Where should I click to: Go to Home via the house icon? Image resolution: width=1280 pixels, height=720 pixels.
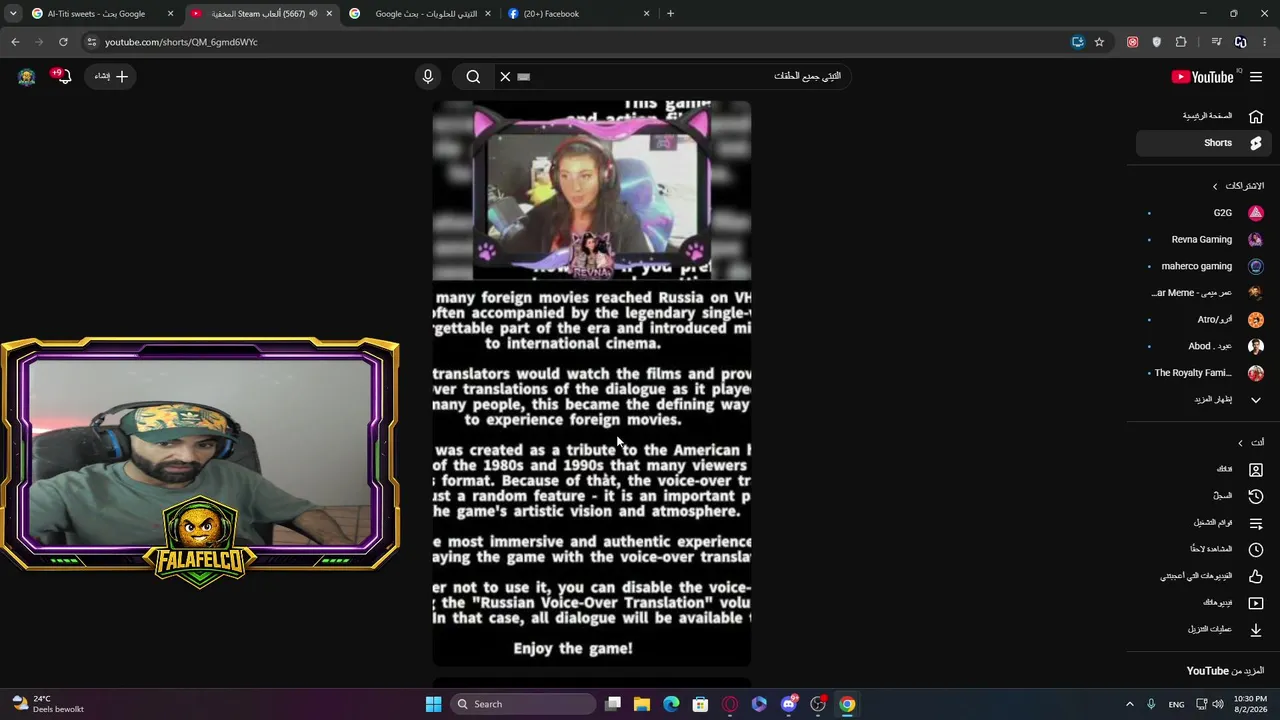tap(1256, 116)
